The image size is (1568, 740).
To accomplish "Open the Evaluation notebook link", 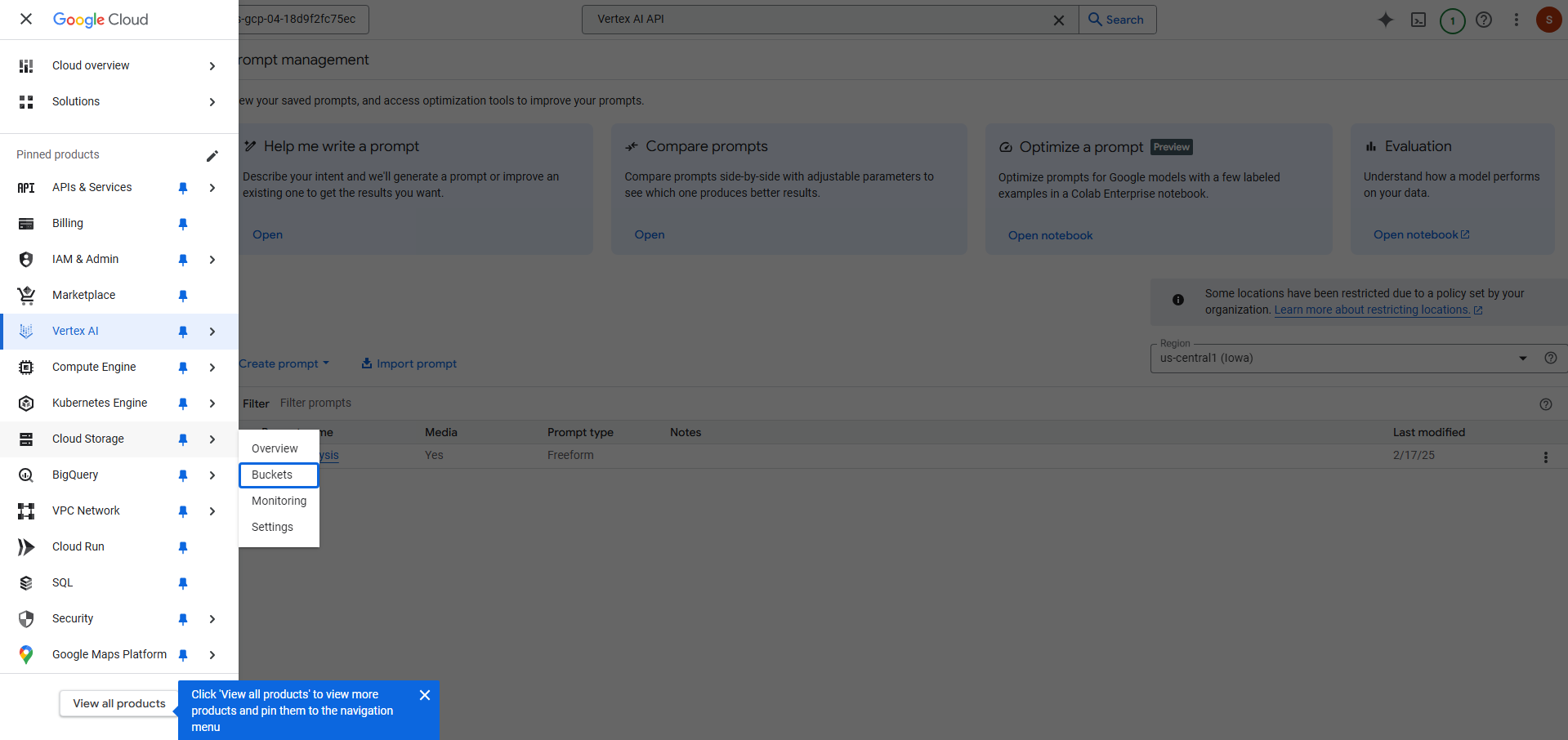I will (x=1422, y=235).
